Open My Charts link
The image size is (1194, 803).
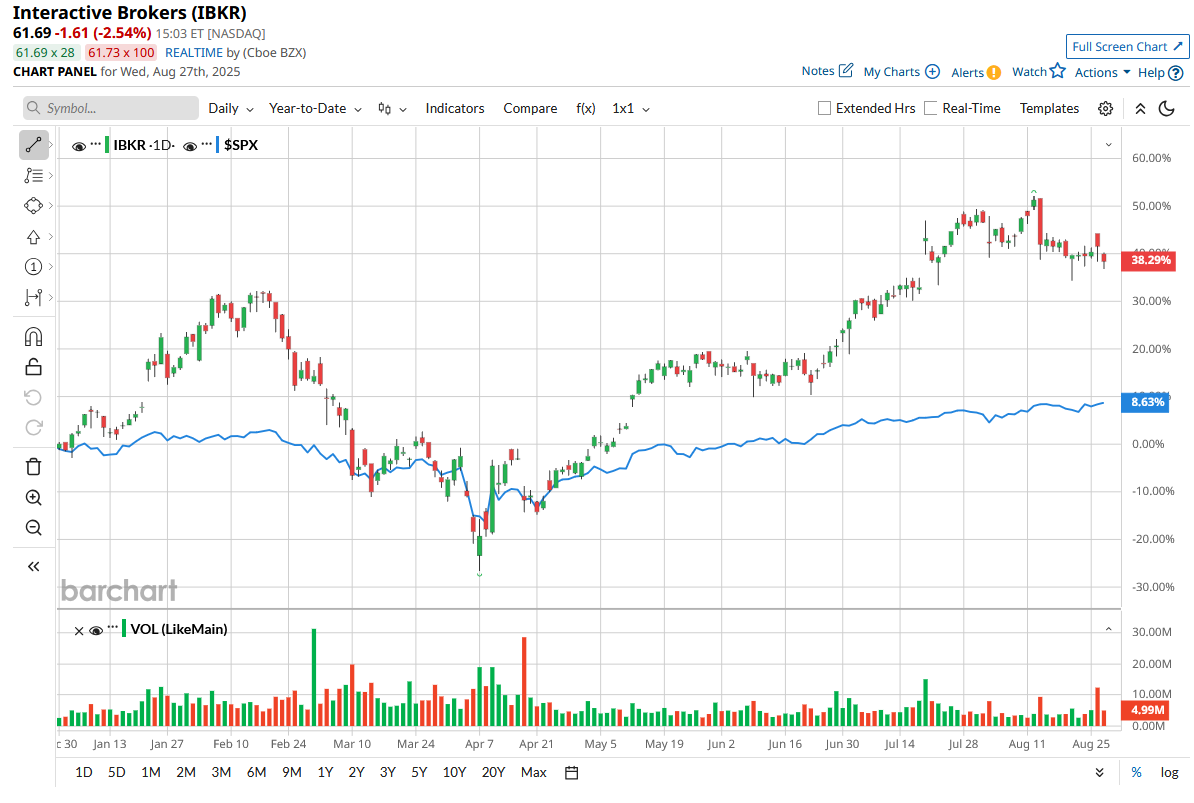(892, 72)
